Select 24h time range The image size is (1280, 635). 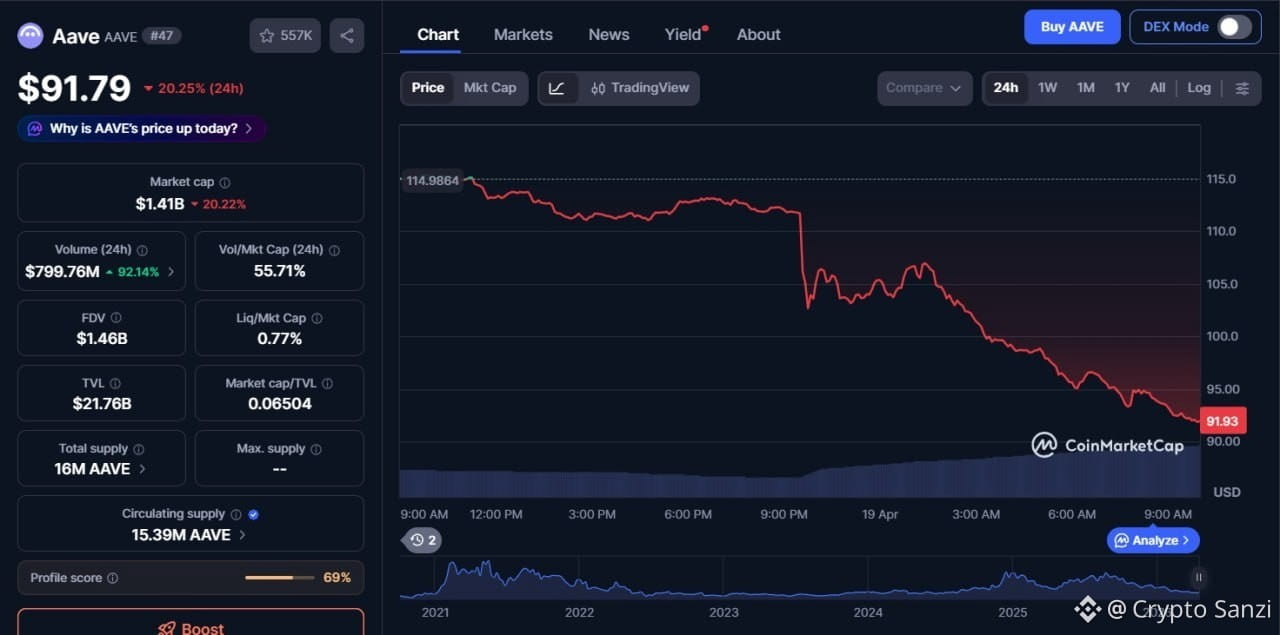coord(1006,88)
